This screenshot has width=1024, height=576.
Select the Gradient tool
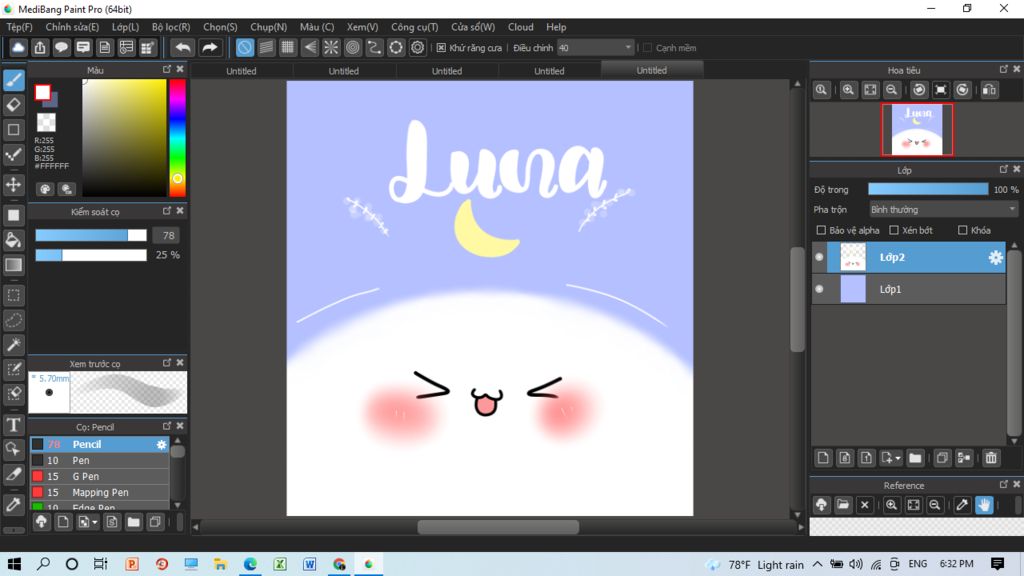point(14,265)
